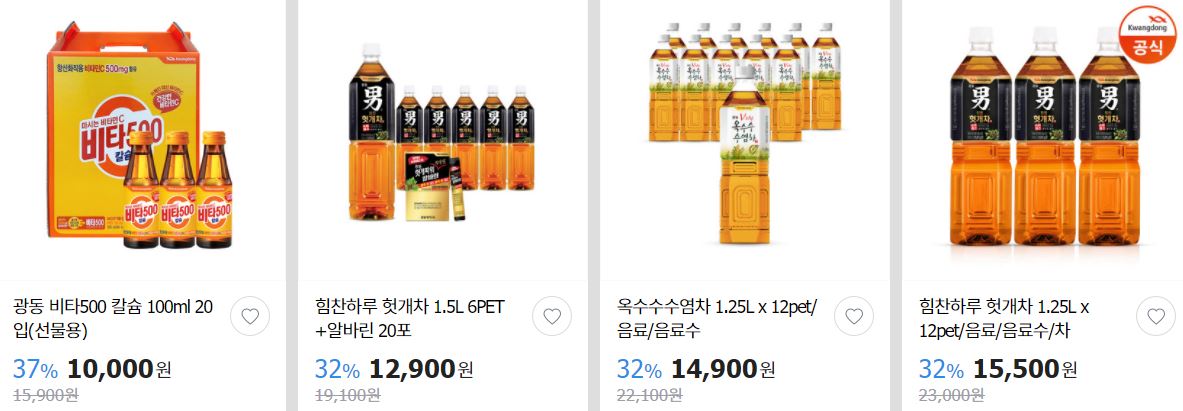Screen dimensions: 1183x411
Task: Open the 헛개차 1.5L bottles with 알바린 image
Action: point(444,134)
